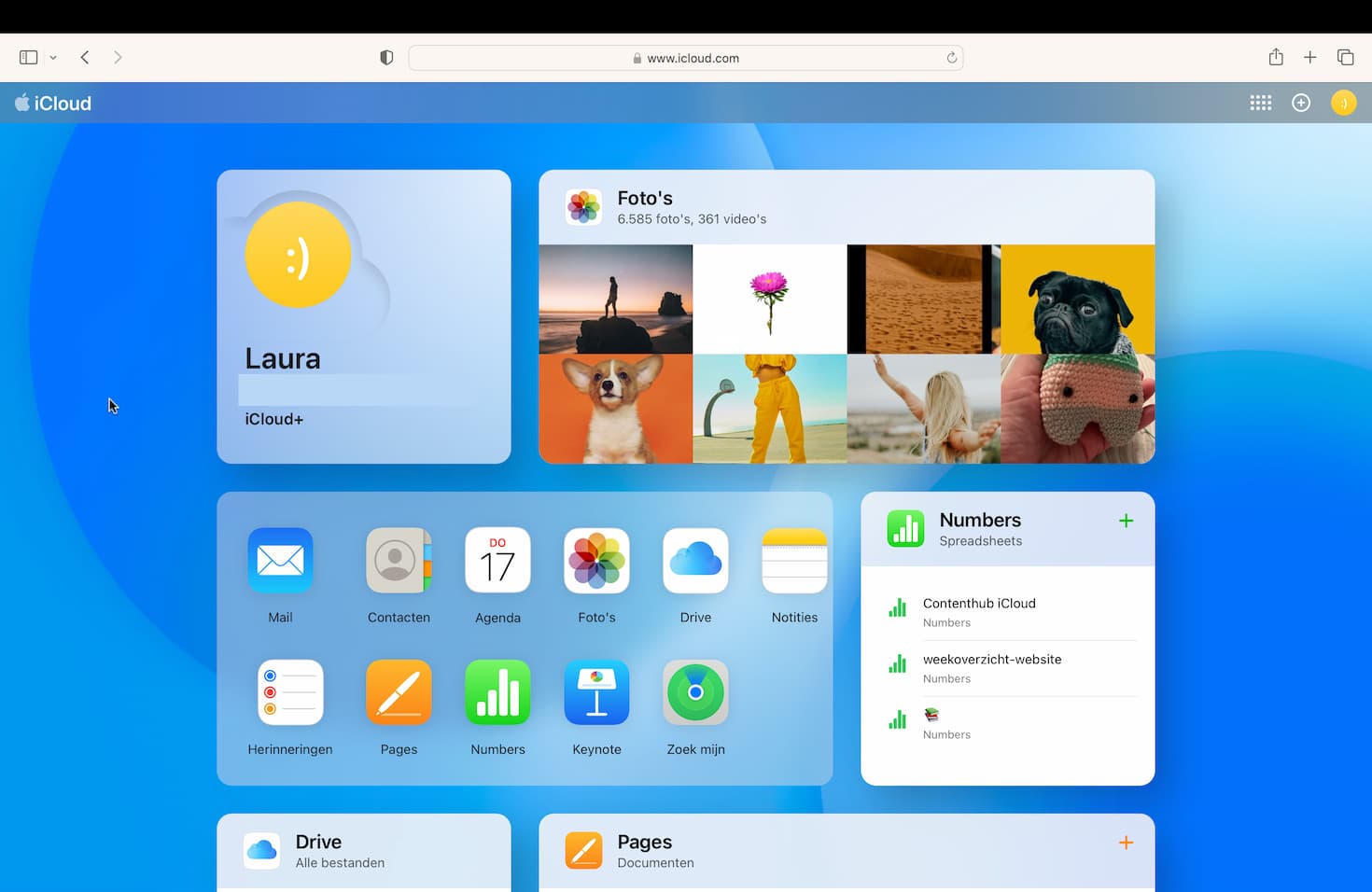Open the black pug photo thumbnail
1372x892 pixels.
click(1077, 299)
